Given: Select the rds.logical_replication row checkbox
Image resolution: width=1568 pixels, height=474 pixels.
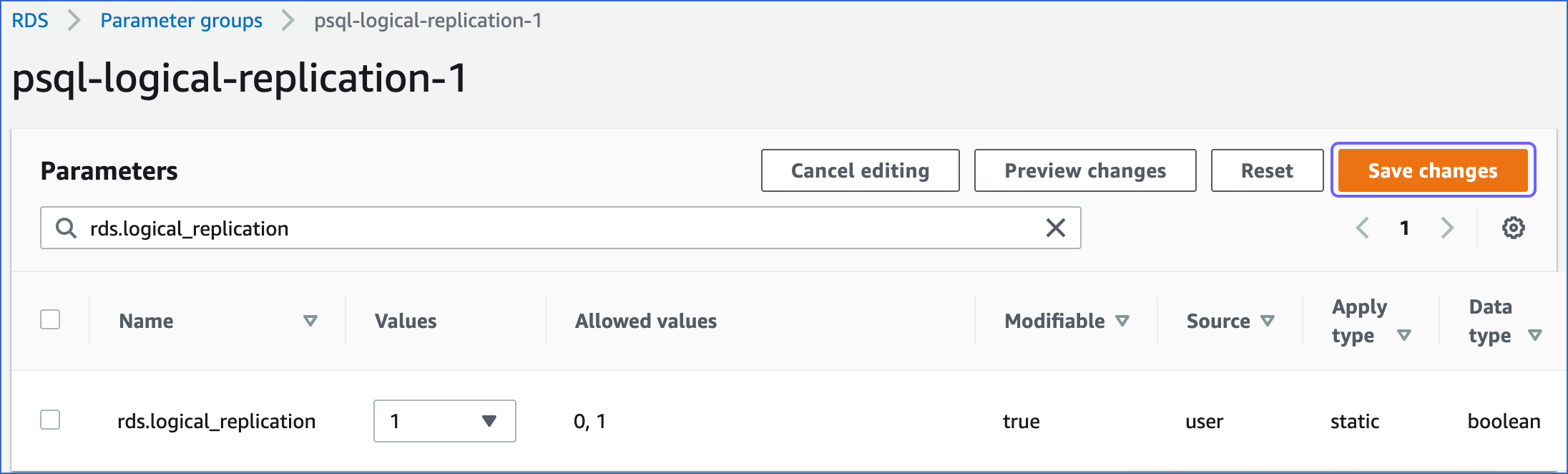Looking at the screenshot, I should tap(50, 421).
